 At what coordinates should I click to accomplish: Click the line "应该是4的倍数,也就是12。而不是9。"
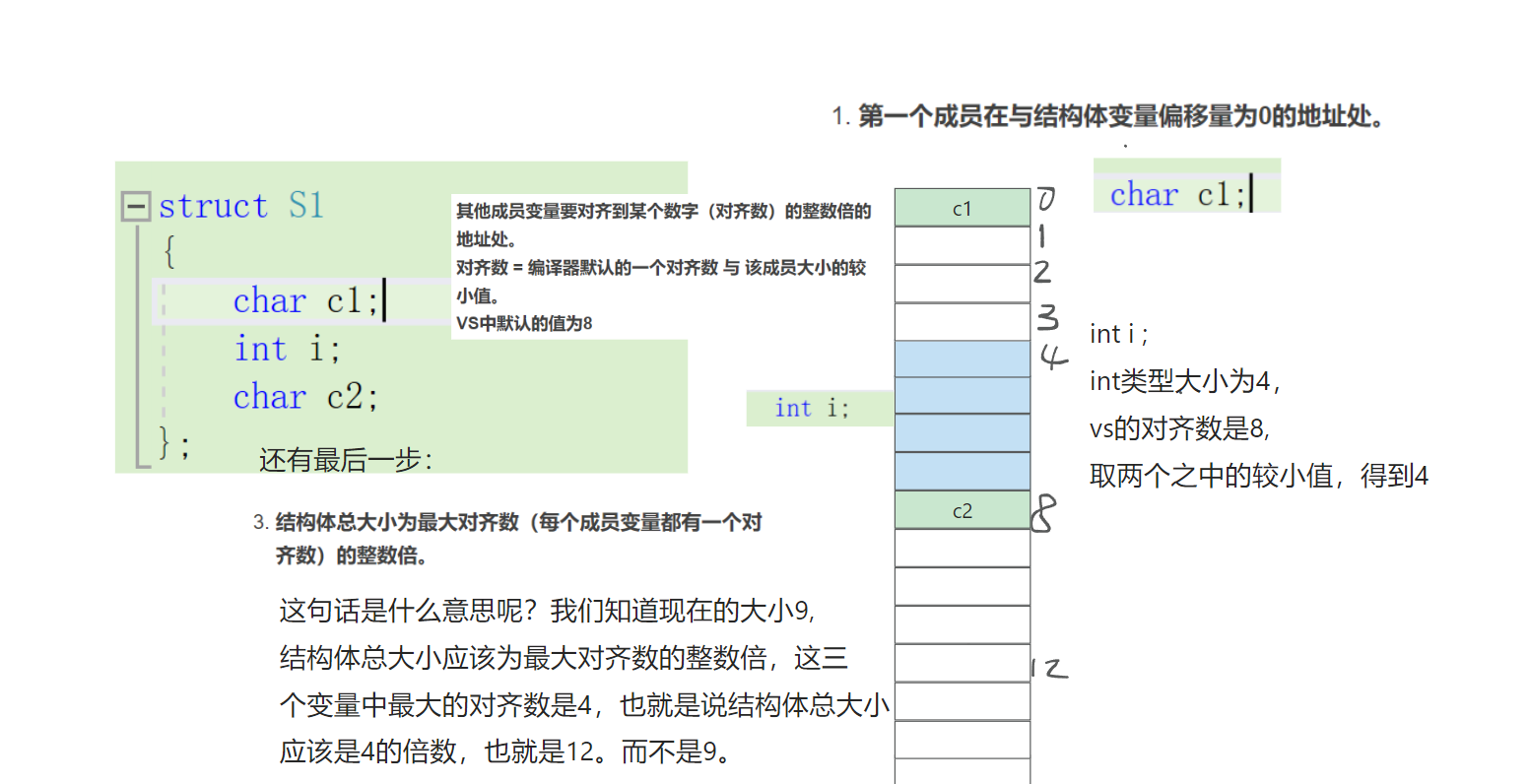(x=507, y=752)
